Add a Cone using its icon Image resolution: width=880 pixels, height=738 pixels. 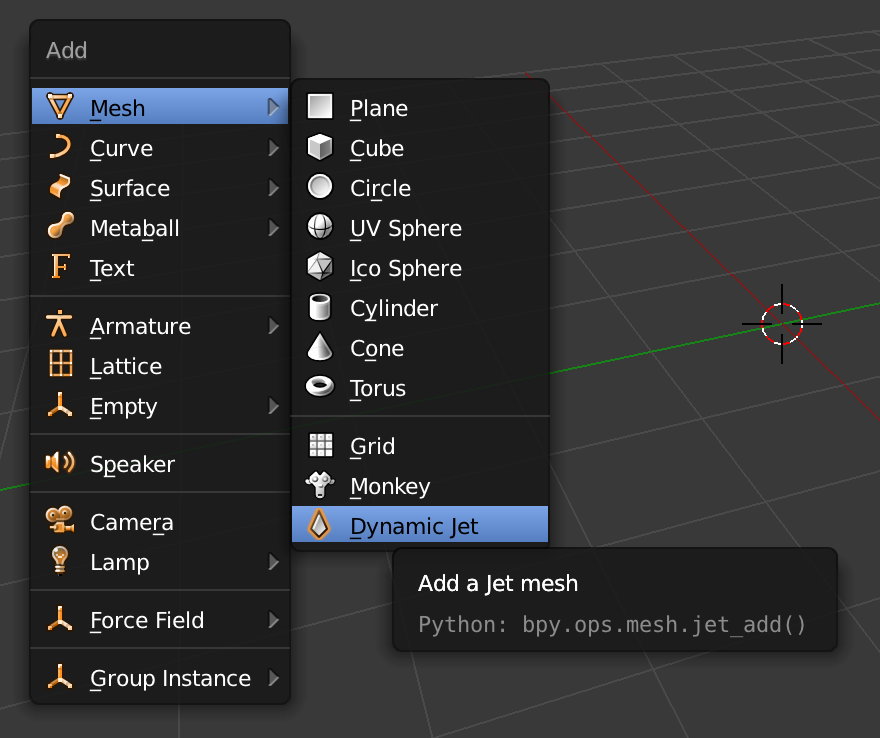coord(319,347)
